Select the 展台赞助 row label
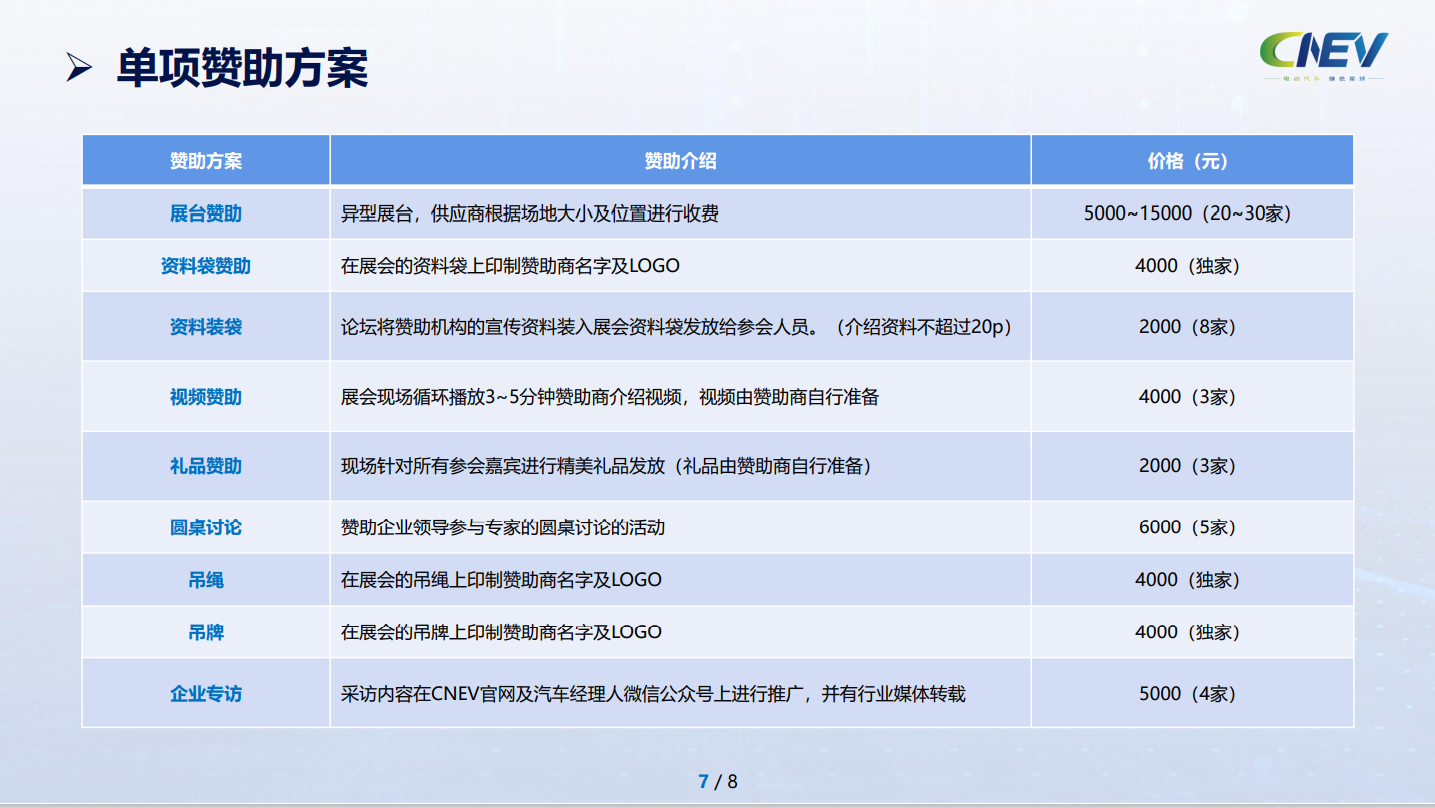 [206, 213]
